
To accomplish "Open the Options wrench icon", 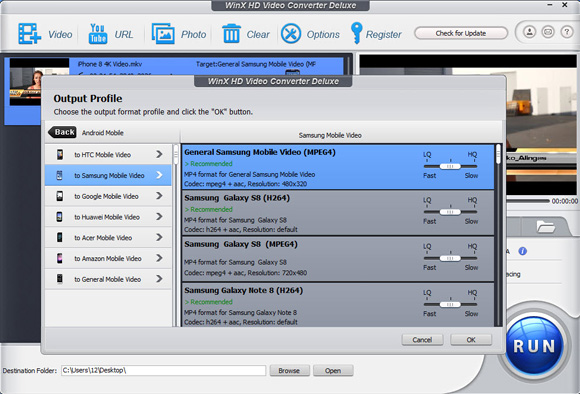I will 291,34.
